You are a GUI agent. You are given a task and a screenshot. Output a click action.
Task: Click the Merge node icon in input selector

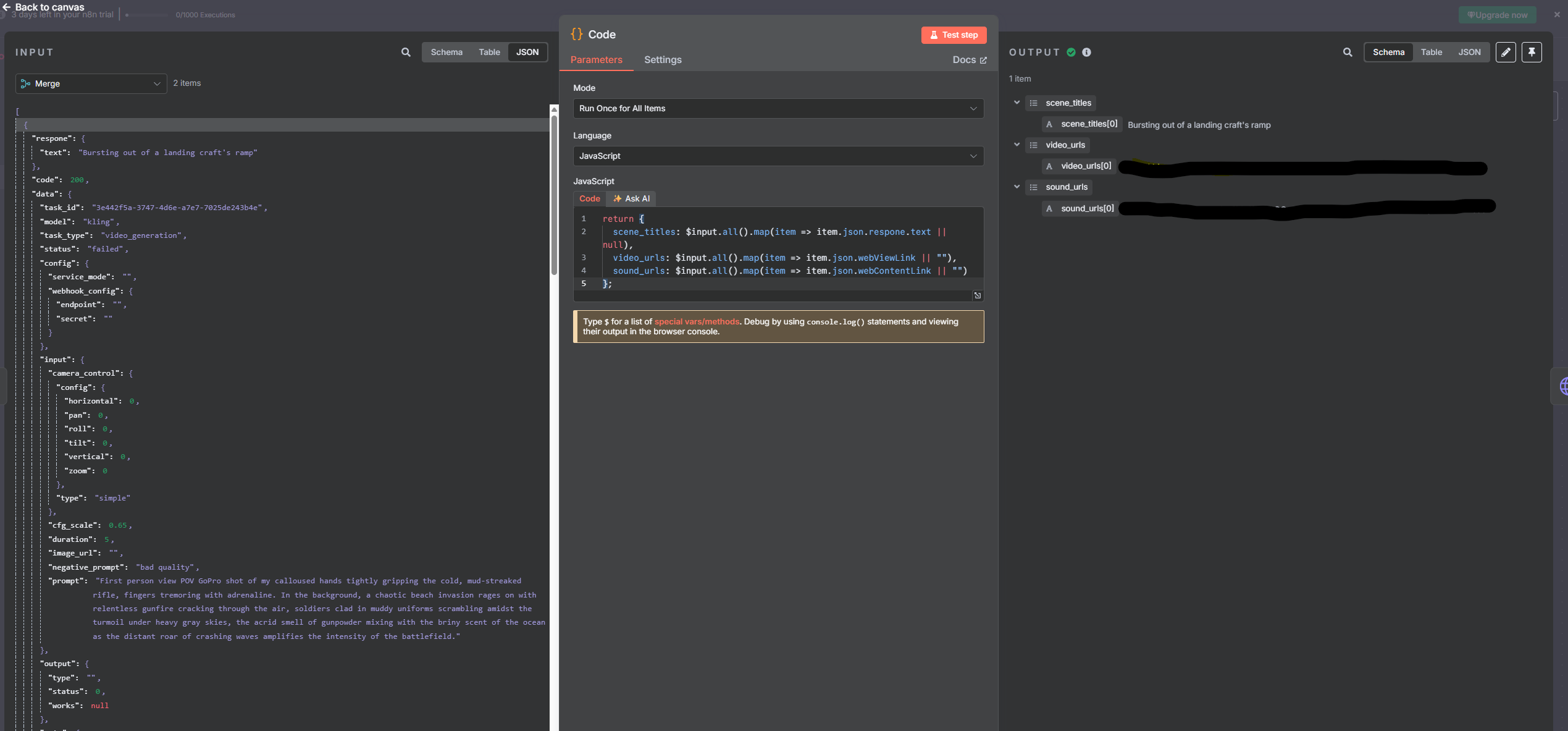pos(25,83)
